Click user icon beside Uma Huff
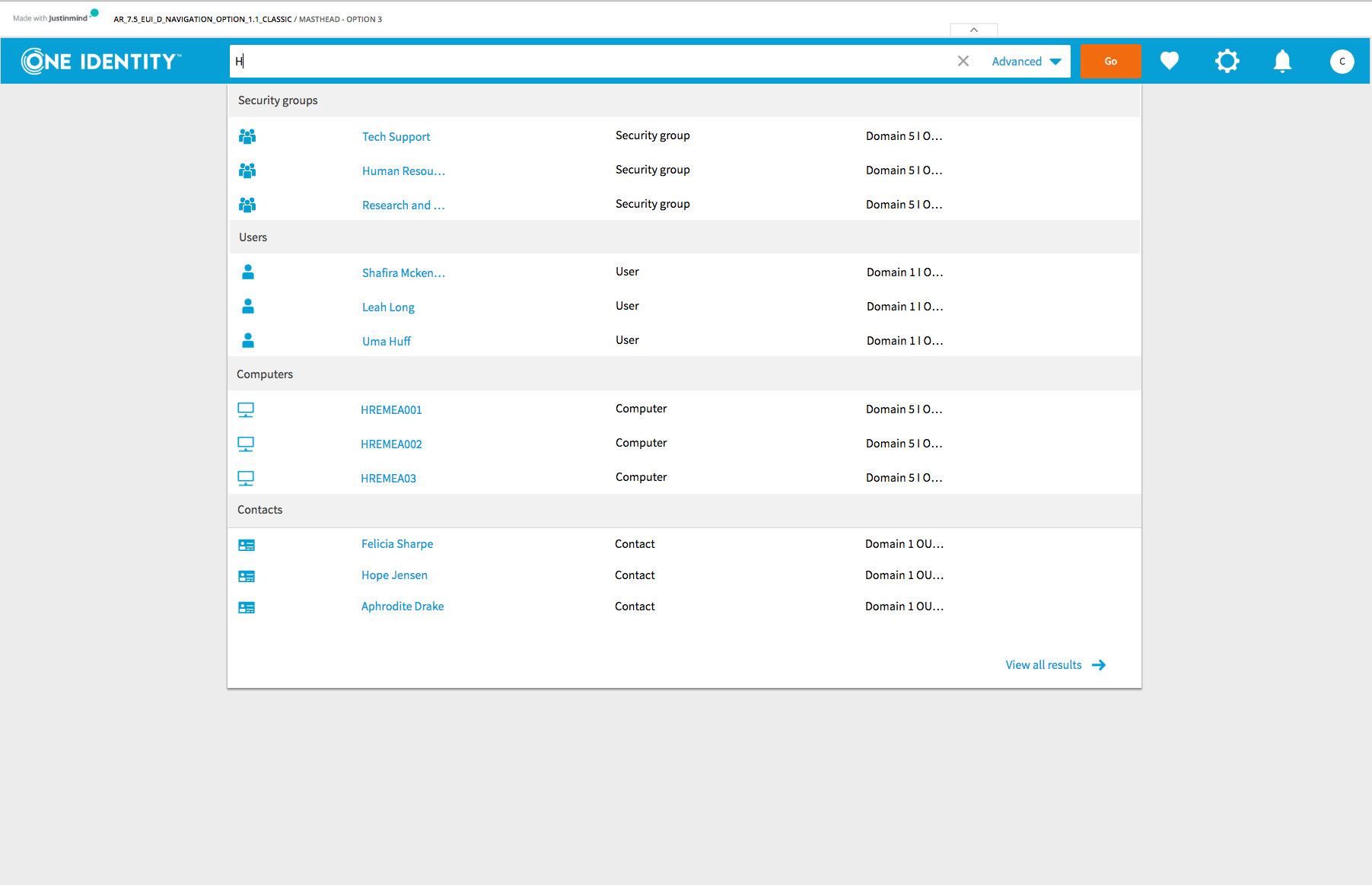 248,340
